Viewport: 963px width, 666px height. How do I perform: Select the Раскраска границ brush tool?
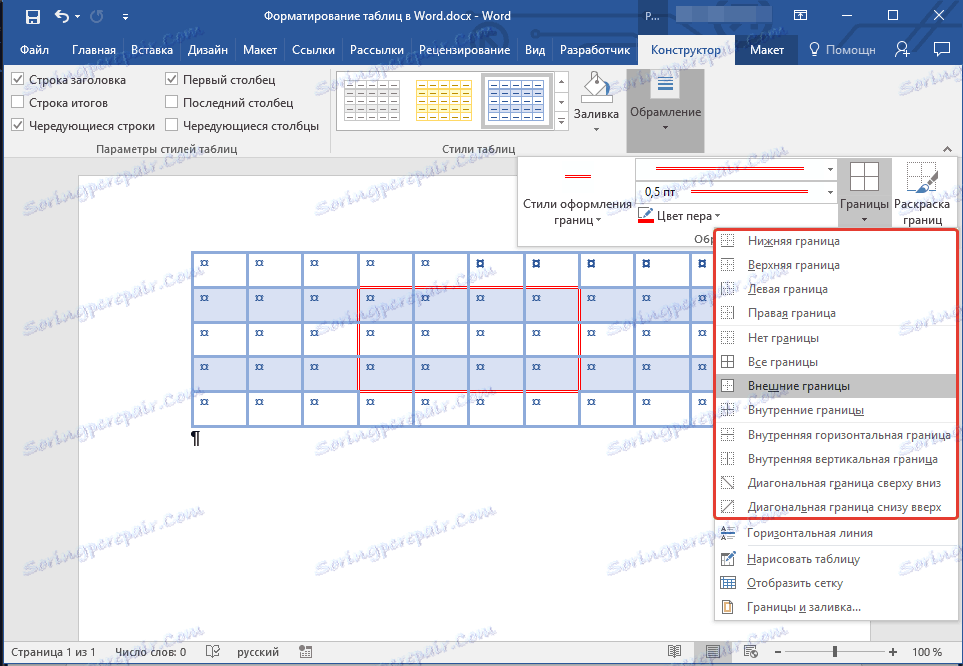coord(922,194)
